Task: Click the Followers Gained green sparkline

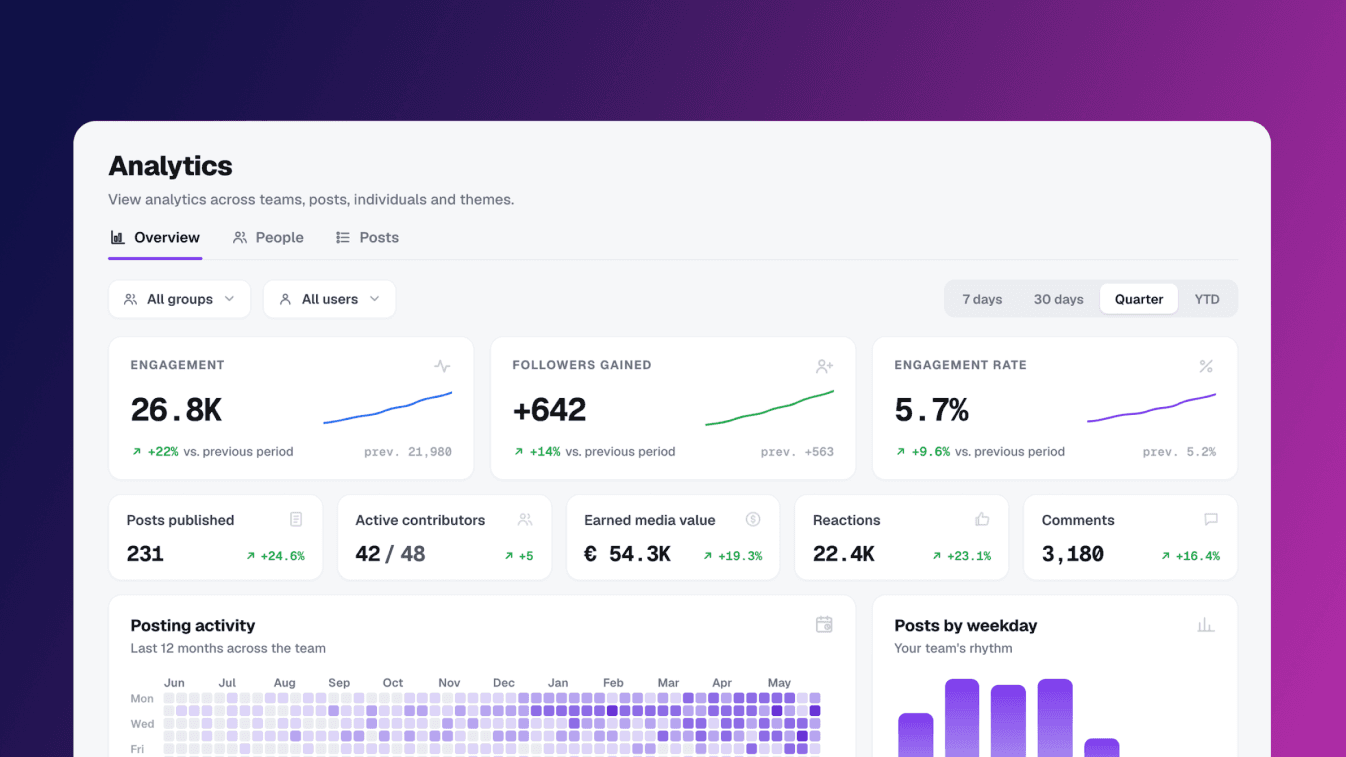Action: point(770,408)
